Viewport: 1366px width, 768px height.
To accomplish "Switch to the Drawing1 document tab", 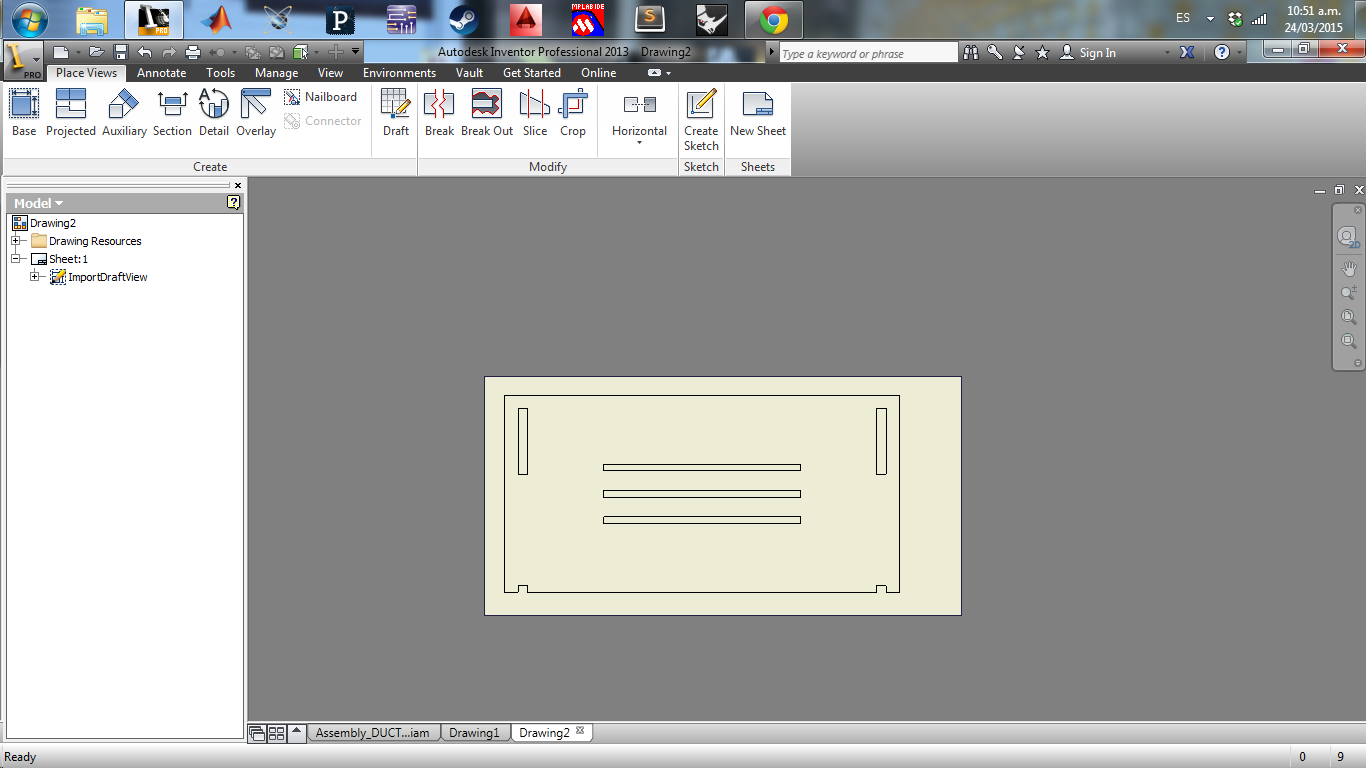I will 474,733.
